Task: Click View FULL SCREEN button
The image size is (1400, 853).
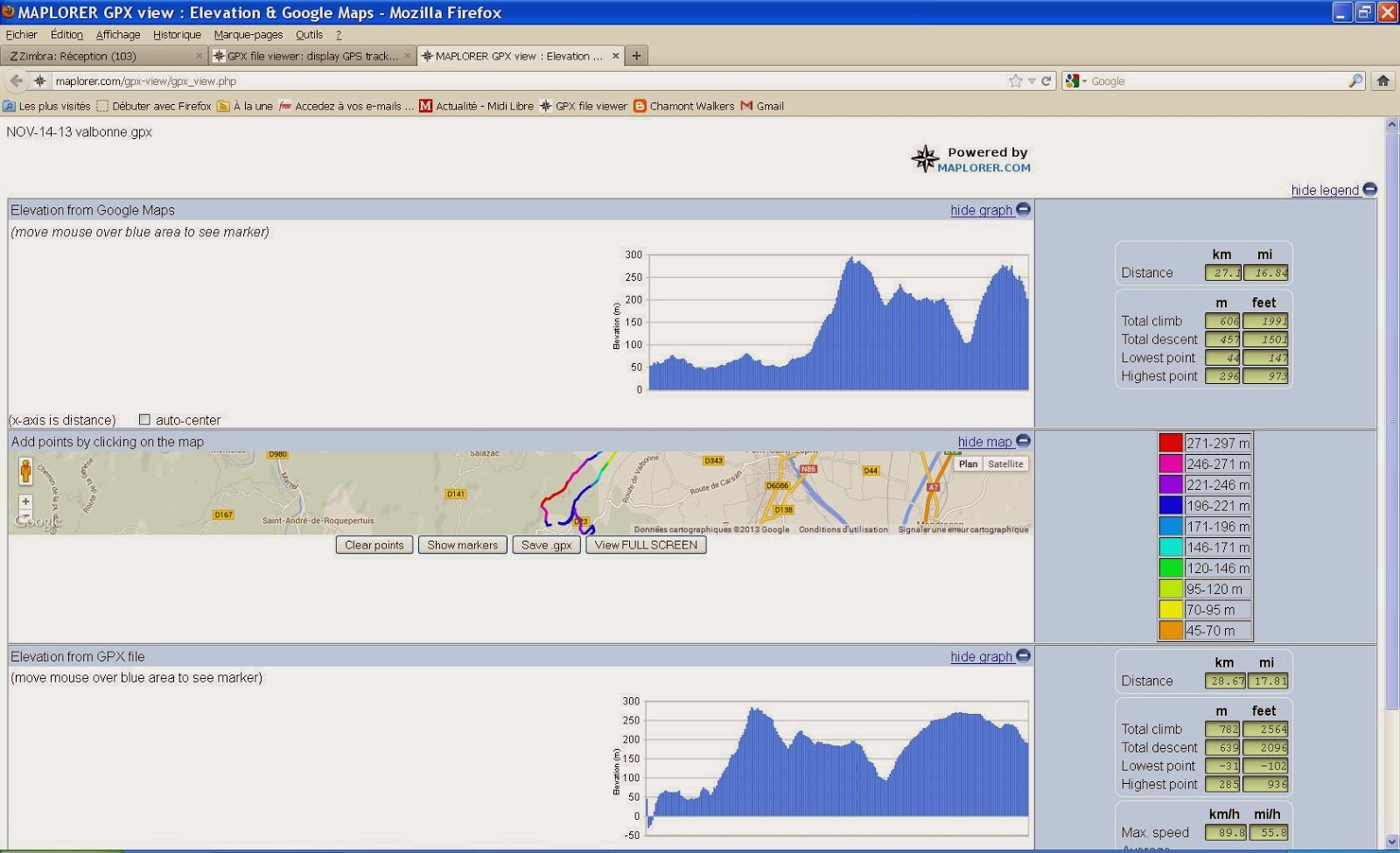Action: (646, 545)
